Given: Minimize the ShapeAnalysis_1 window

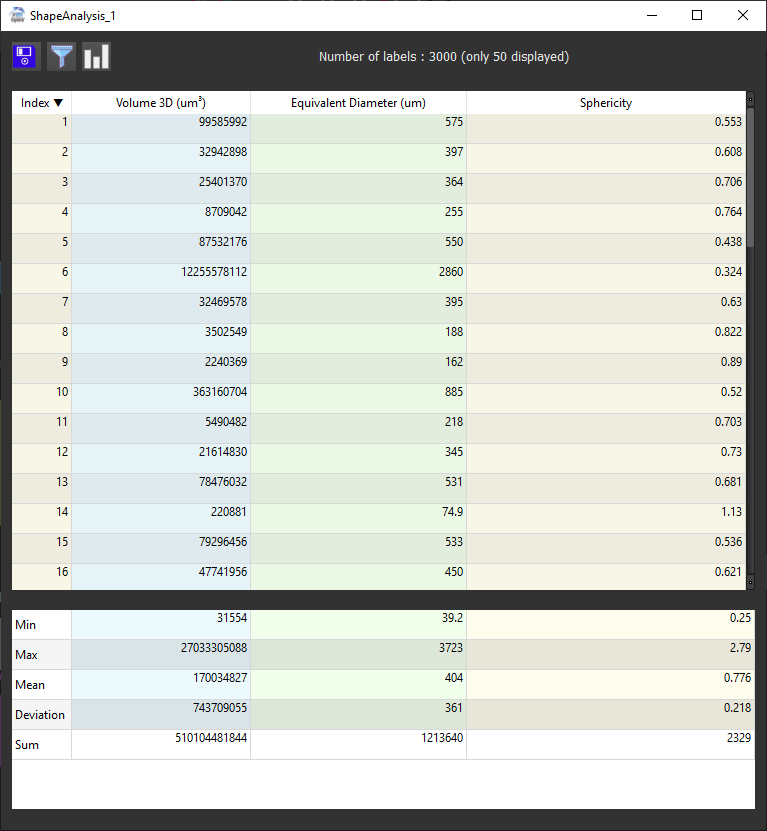Looking at the screenshot, I should [652, 15].
